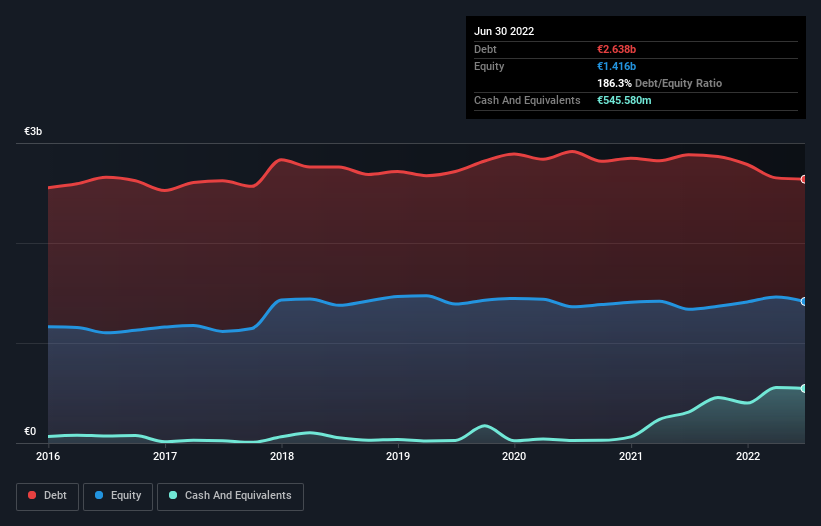Click the Jun 30 2022 tooltip date
The image size is (821, 526).
click(504, 31)
